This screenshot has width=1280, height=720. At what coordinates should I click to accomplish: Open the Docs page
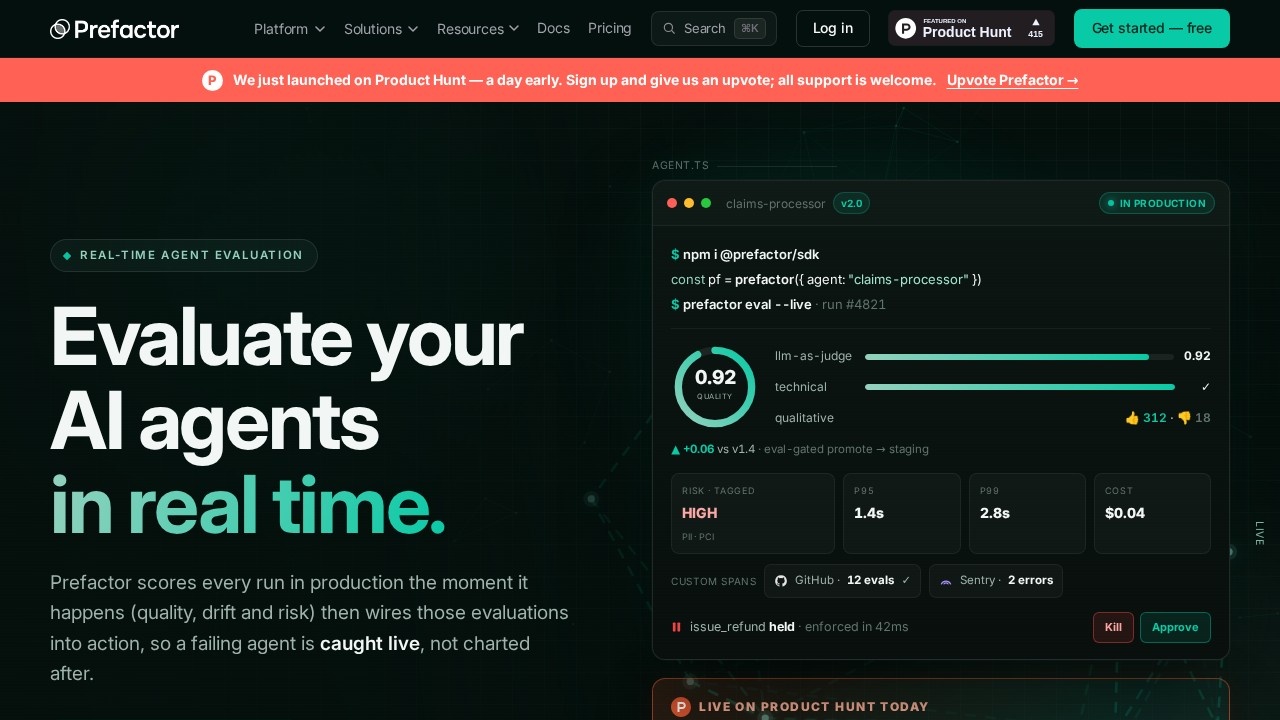point(553,28)
